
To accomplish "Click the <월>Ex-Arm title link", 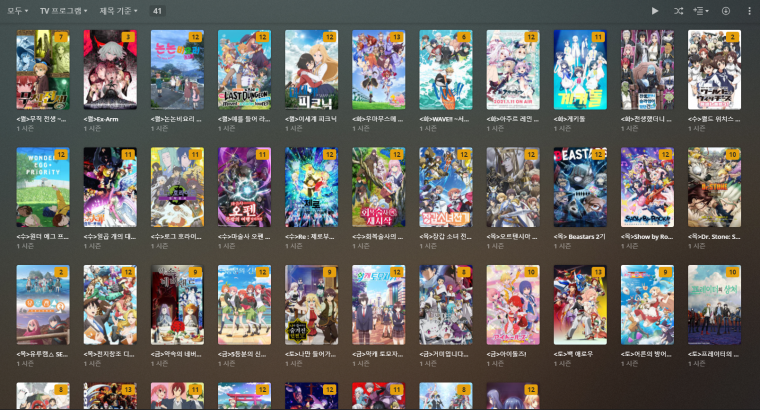I will tap(101, 119).
